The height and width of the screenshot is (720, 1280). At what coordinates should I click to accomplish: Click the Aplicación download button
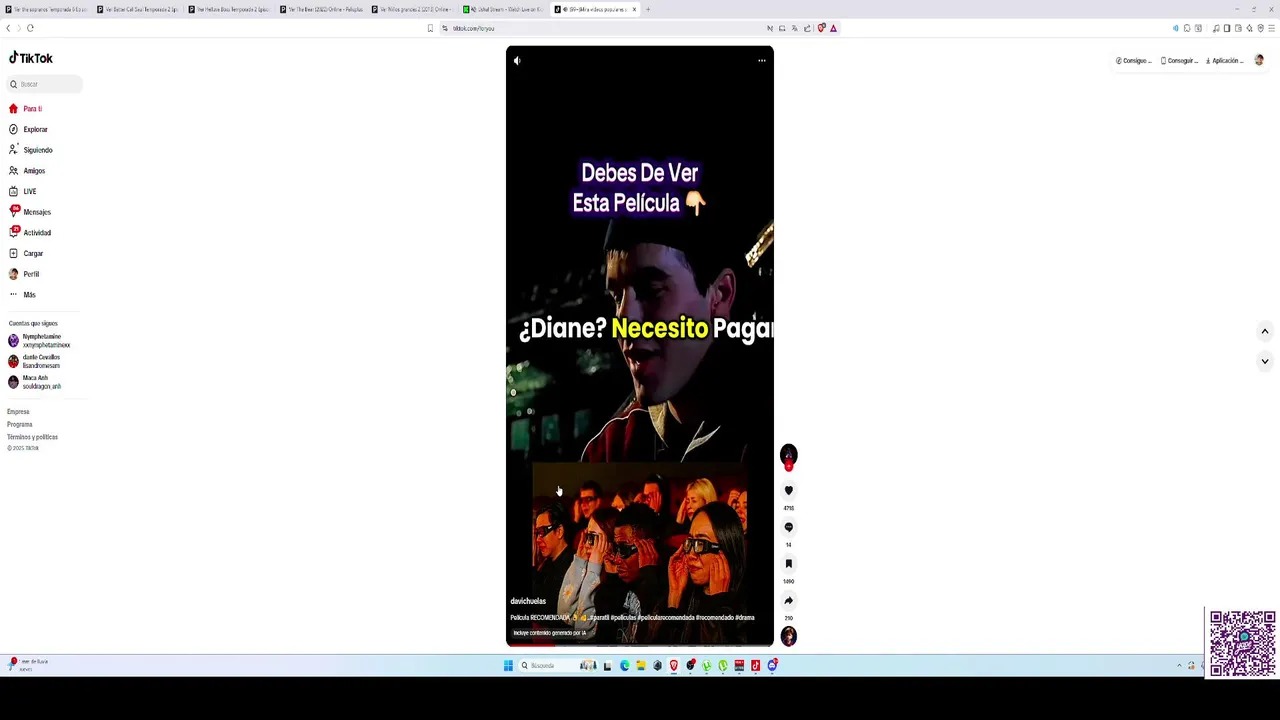(1224, 61)
